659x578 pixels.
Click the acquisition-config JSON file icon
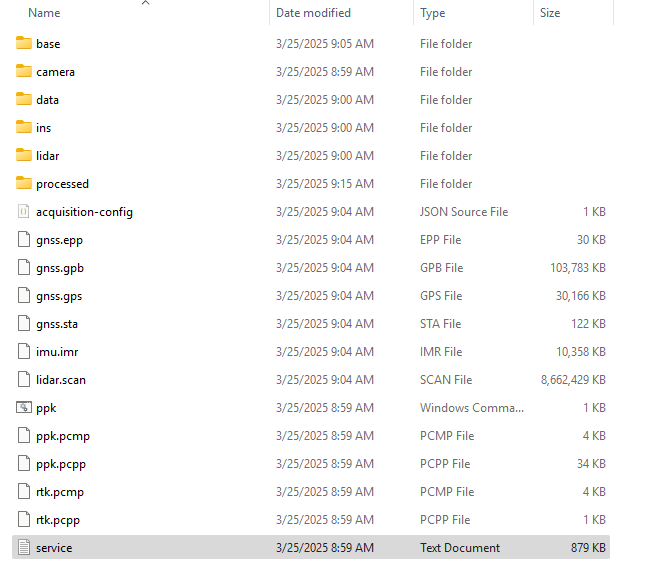(24, 211)
